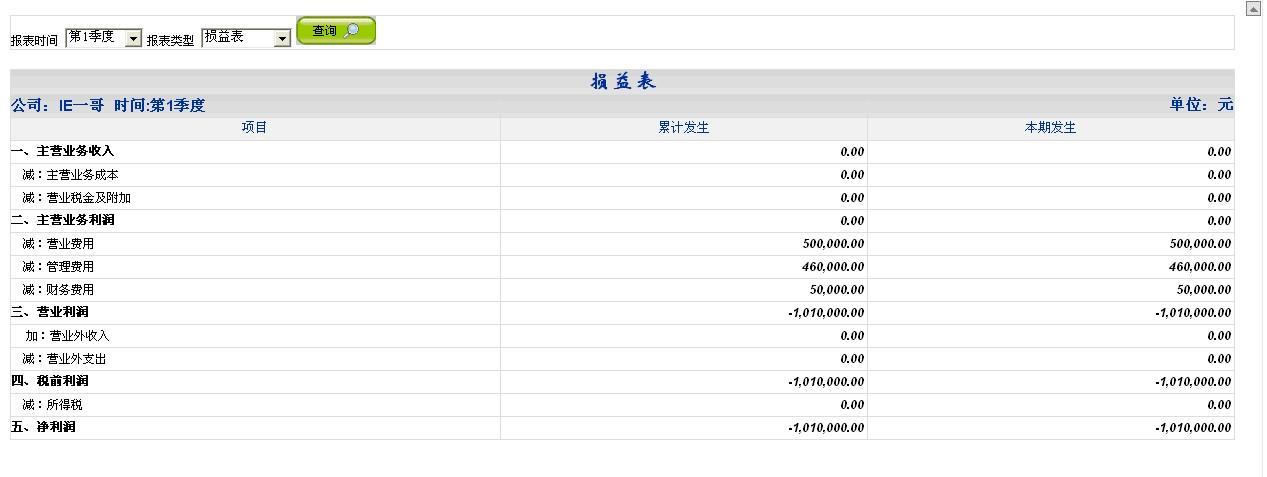
Task: Click 累计发生 -1,010,000.00 for 税前利润
Action: pos(826,381)
